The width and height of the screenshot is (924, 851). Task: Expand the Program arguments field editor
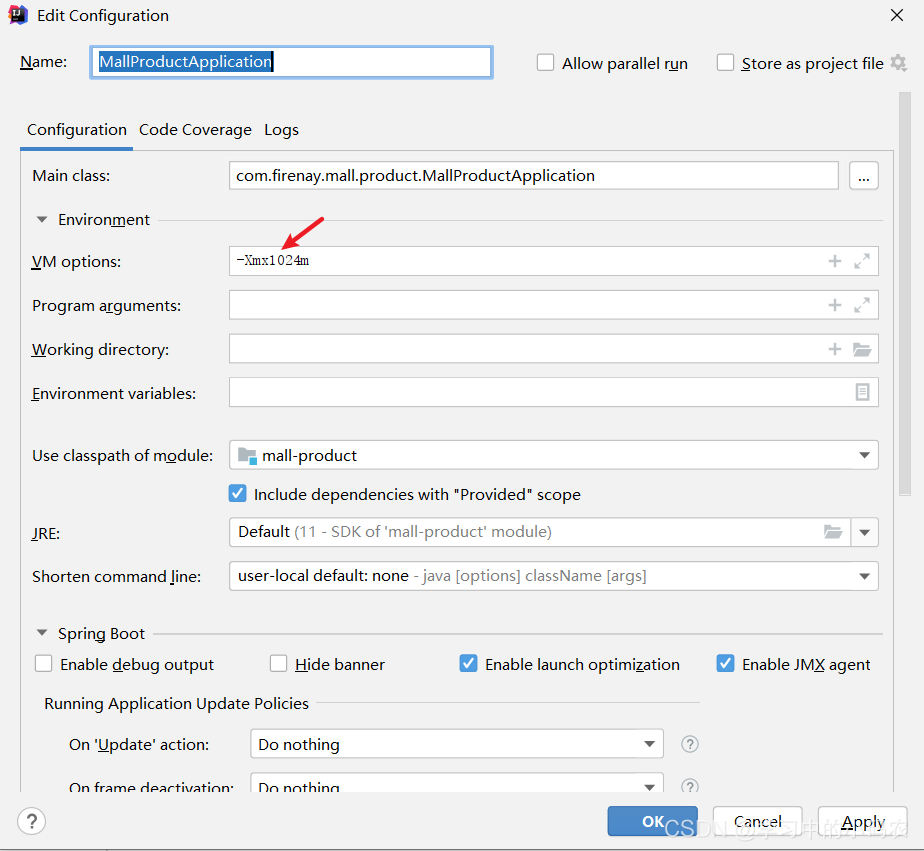(862, 305)
